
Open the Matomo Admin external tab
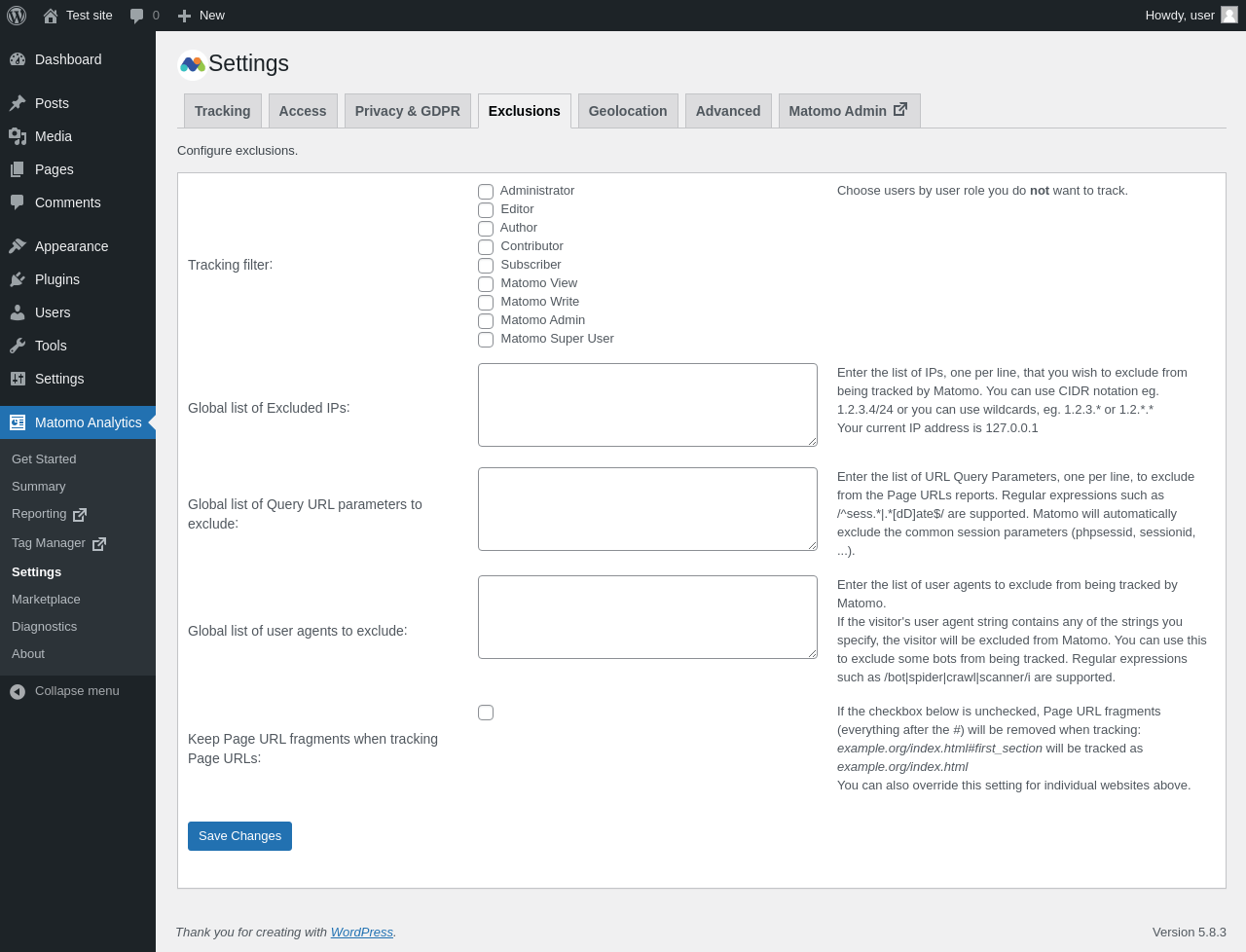click(849, 111)
